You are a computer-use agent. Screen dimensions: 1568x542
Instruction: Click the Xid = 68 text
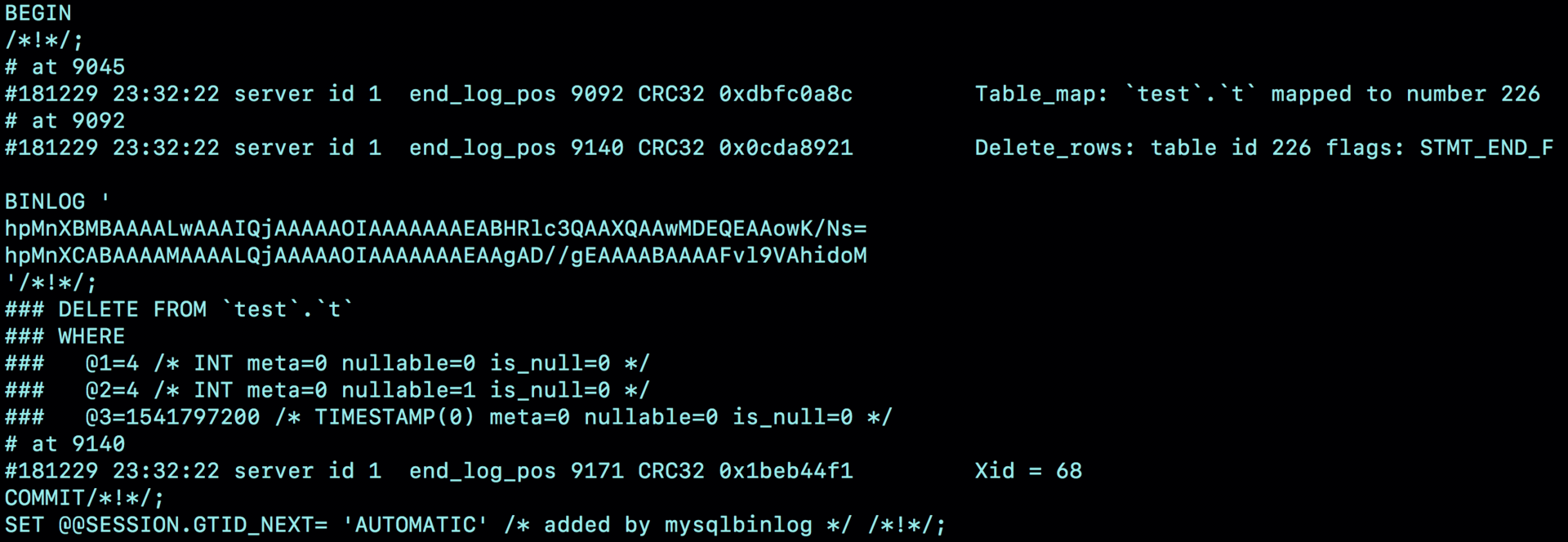[x=1028, y=471]
